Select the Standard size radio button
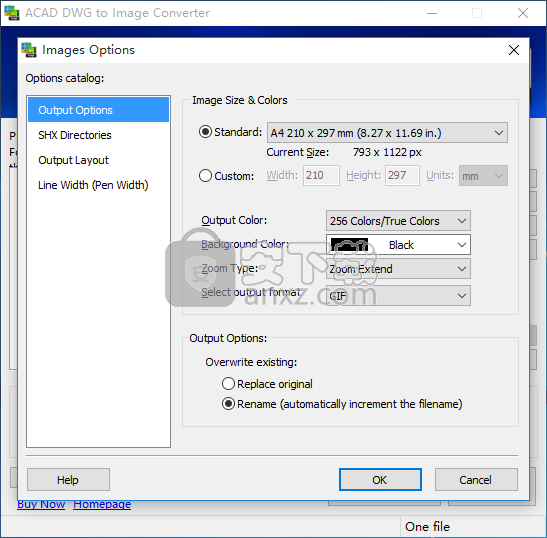 [x=205, y=132]
